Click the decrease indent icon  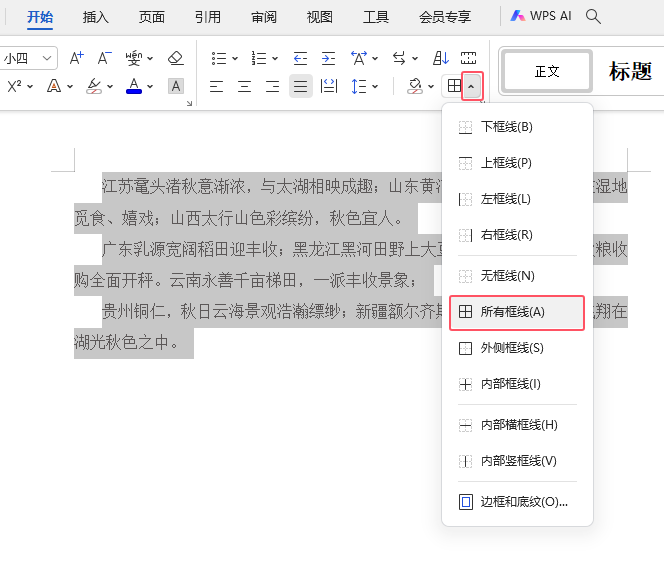tap(300, 58)
